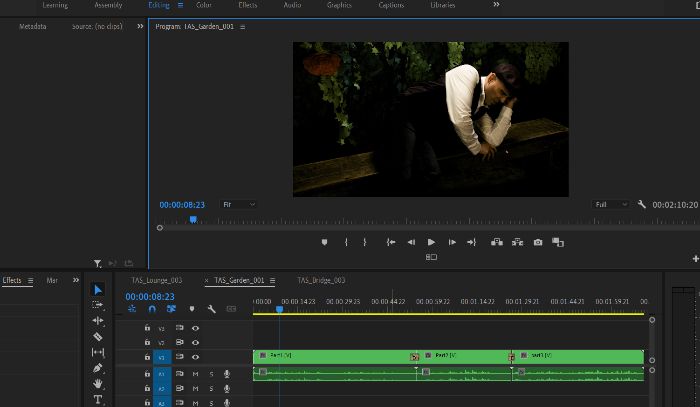Open the Effects panel menu

30,280
